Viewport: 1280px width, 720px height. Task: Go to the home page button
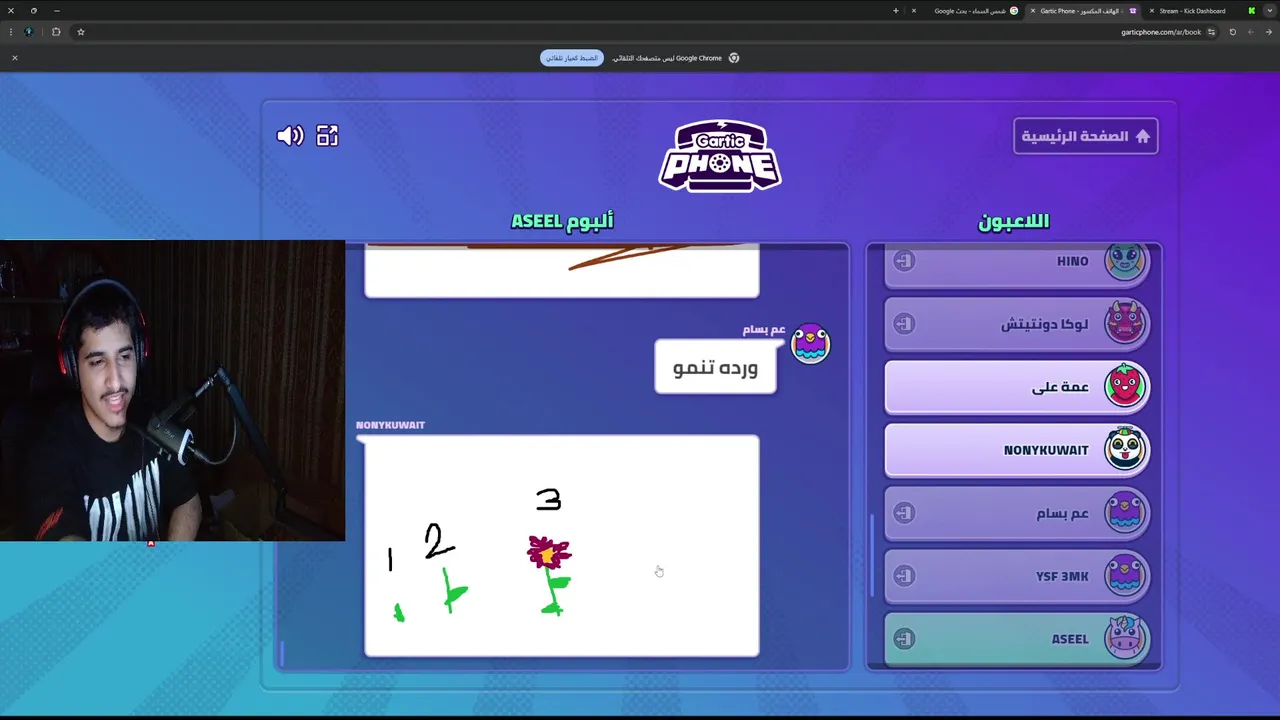pos(1085,136)
